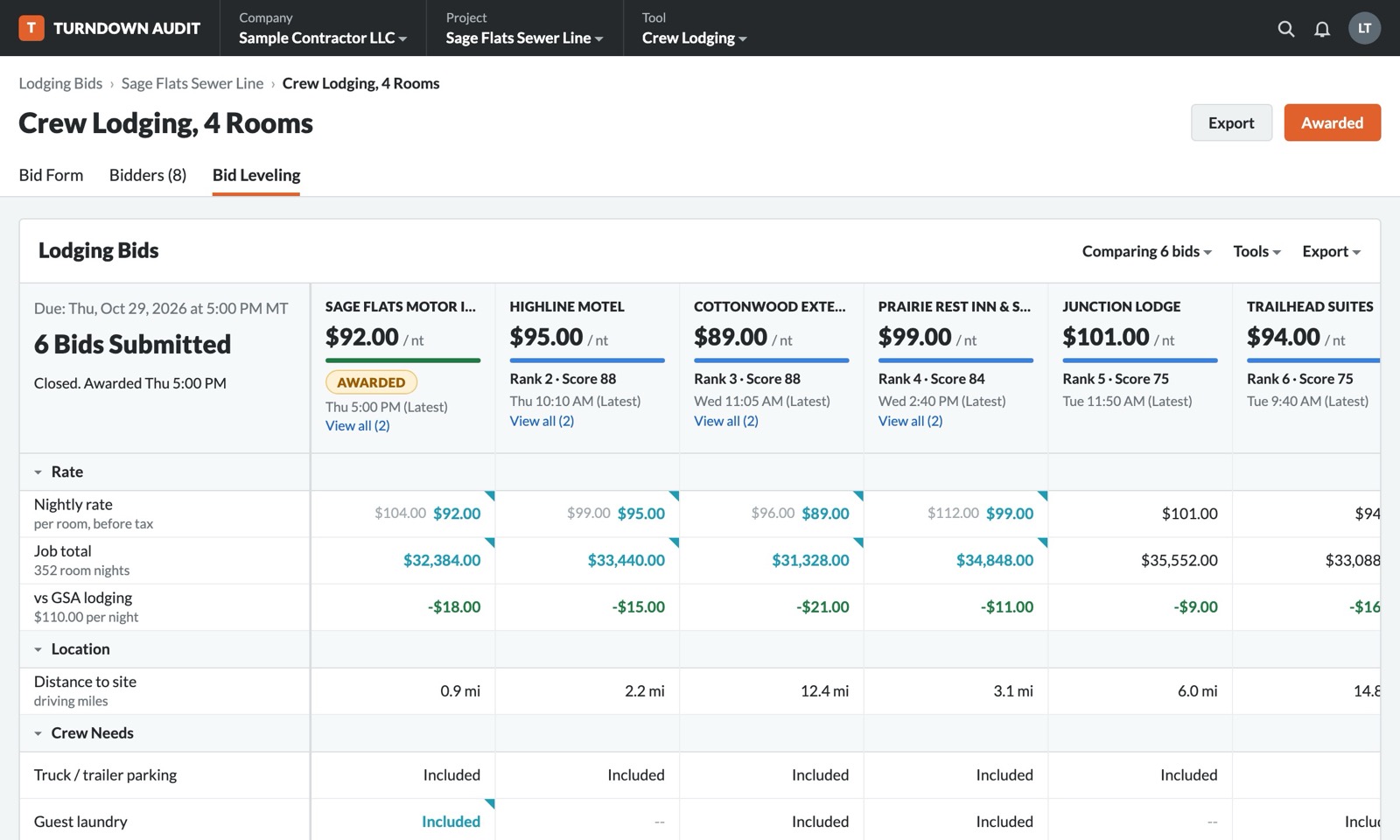Go to Lodging Bids breadcrumb
This screenshot has width=1400, height=840.
pyautogui.click(x=60, y=83)
